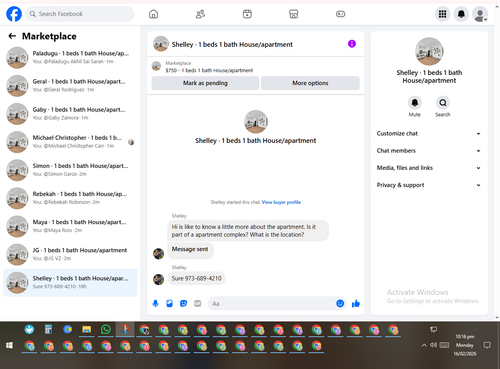Click the Facebook logo
The width and height of the screenshot is (500, 369).
pos(14,14)
